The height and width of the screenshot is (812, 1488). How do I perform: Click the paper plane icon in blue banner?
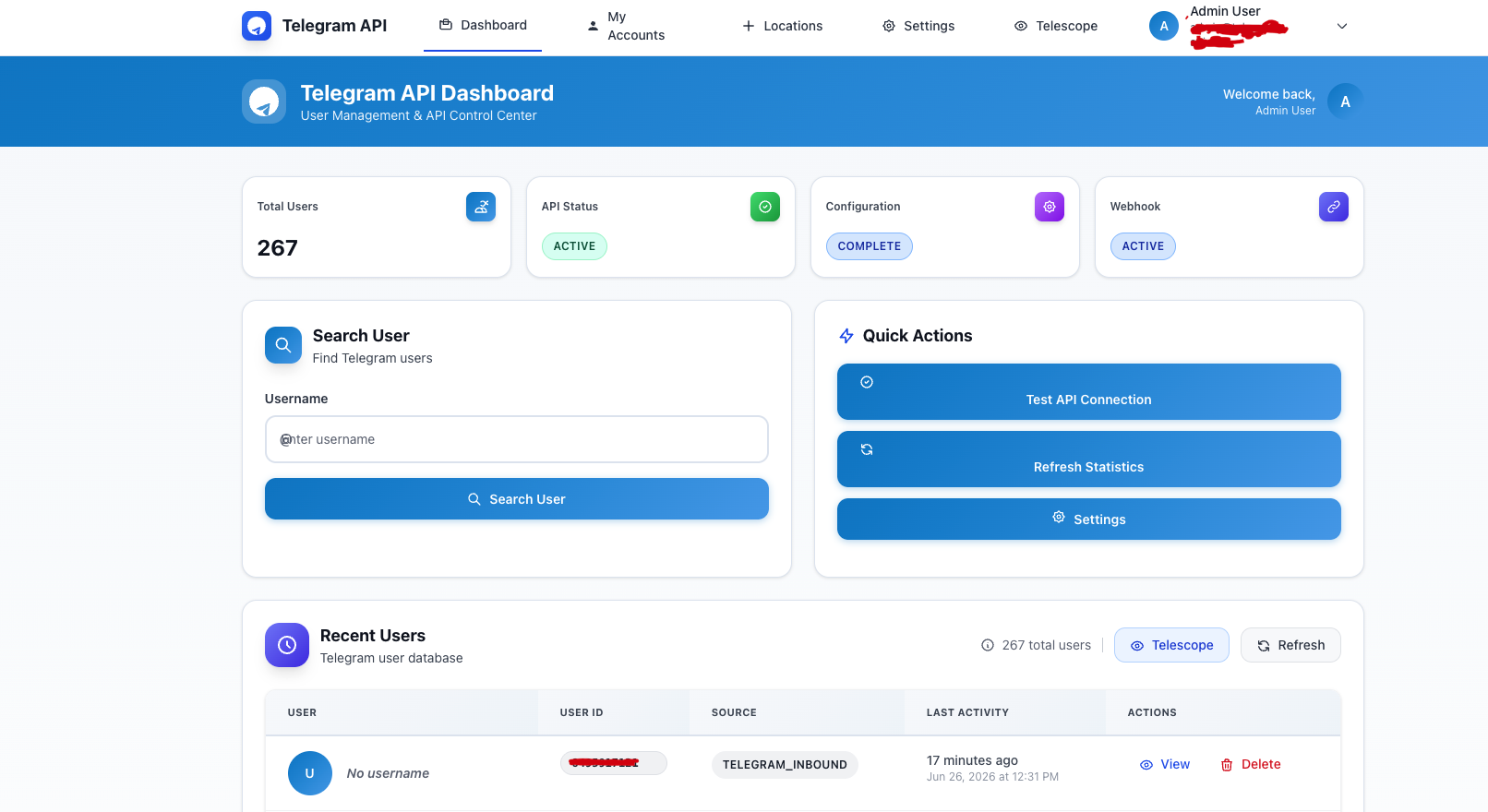pyautogui.click(x=264, y=101)
